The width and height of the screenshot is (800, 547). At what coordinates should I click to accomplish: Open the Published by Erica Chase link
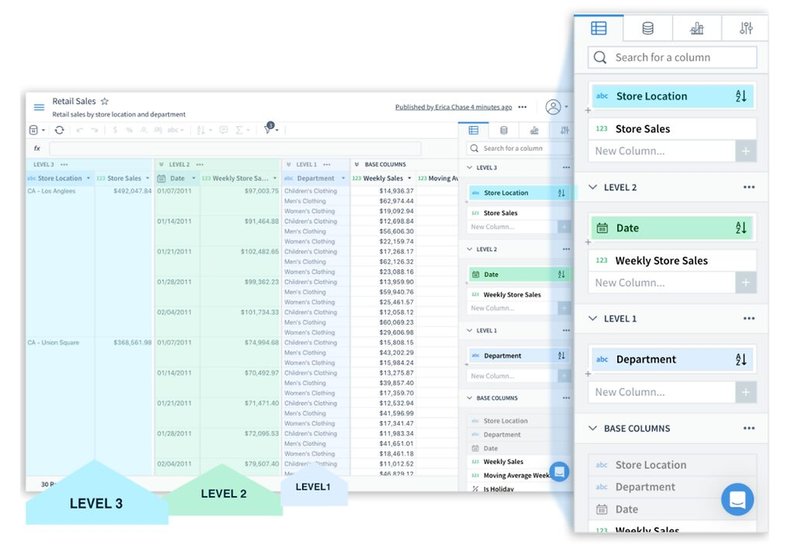point(453,107)
